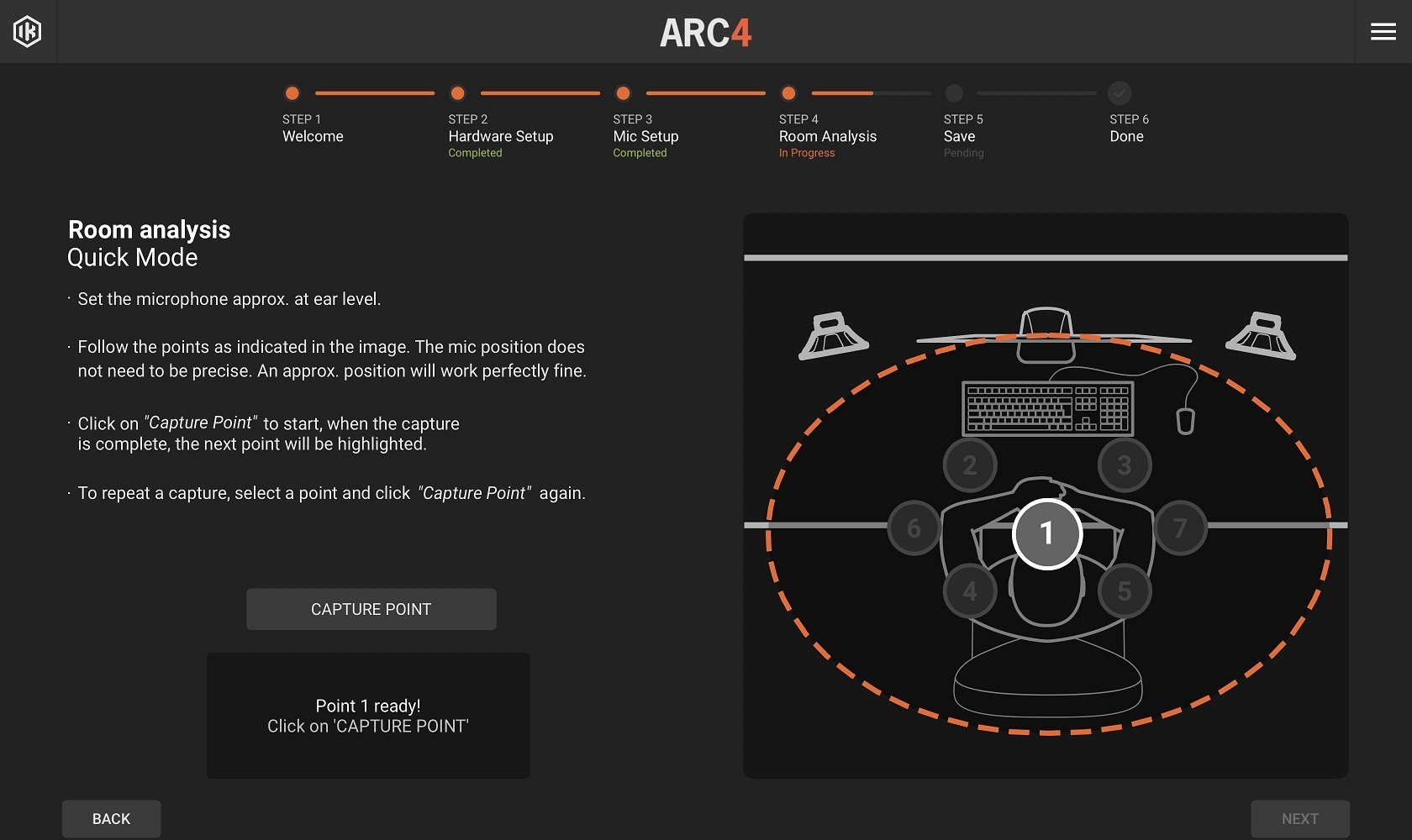Click the Step 2 Hardware Setup dot
1412x840 pixels.
[458, 93]
